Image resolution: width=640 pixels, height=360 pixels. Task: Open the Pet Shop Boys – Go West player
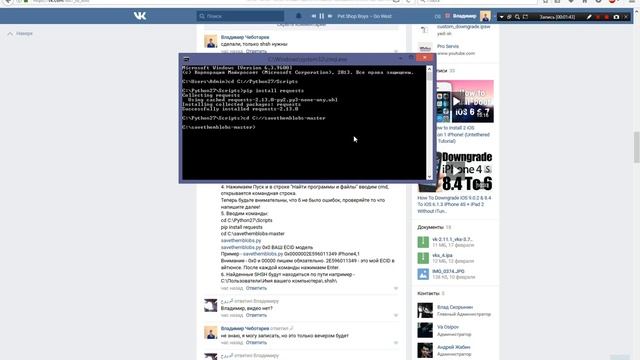[x=364, y=16]
